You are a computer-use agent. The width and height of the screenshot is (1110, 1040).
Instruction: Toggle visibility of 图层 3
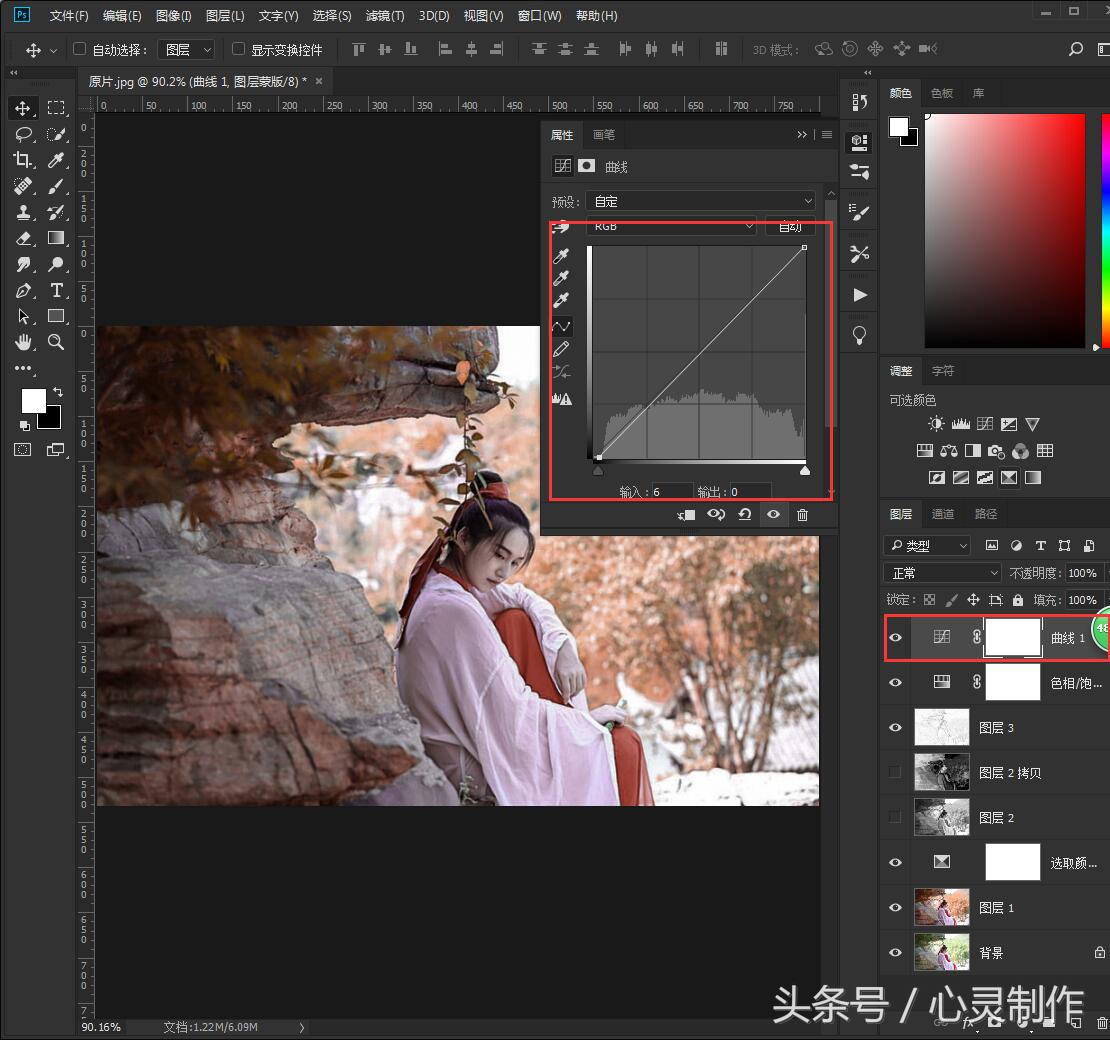click(x=895, y=727)
